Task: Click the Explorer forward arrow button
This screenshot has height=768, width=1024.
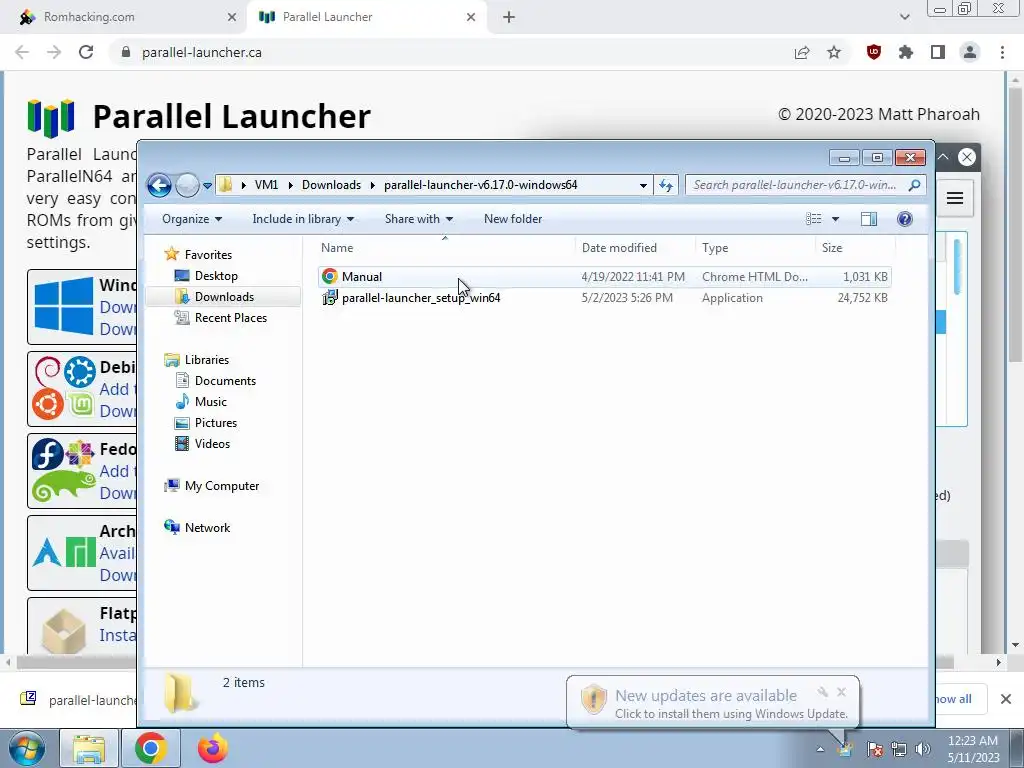Action: click(187, 185)
